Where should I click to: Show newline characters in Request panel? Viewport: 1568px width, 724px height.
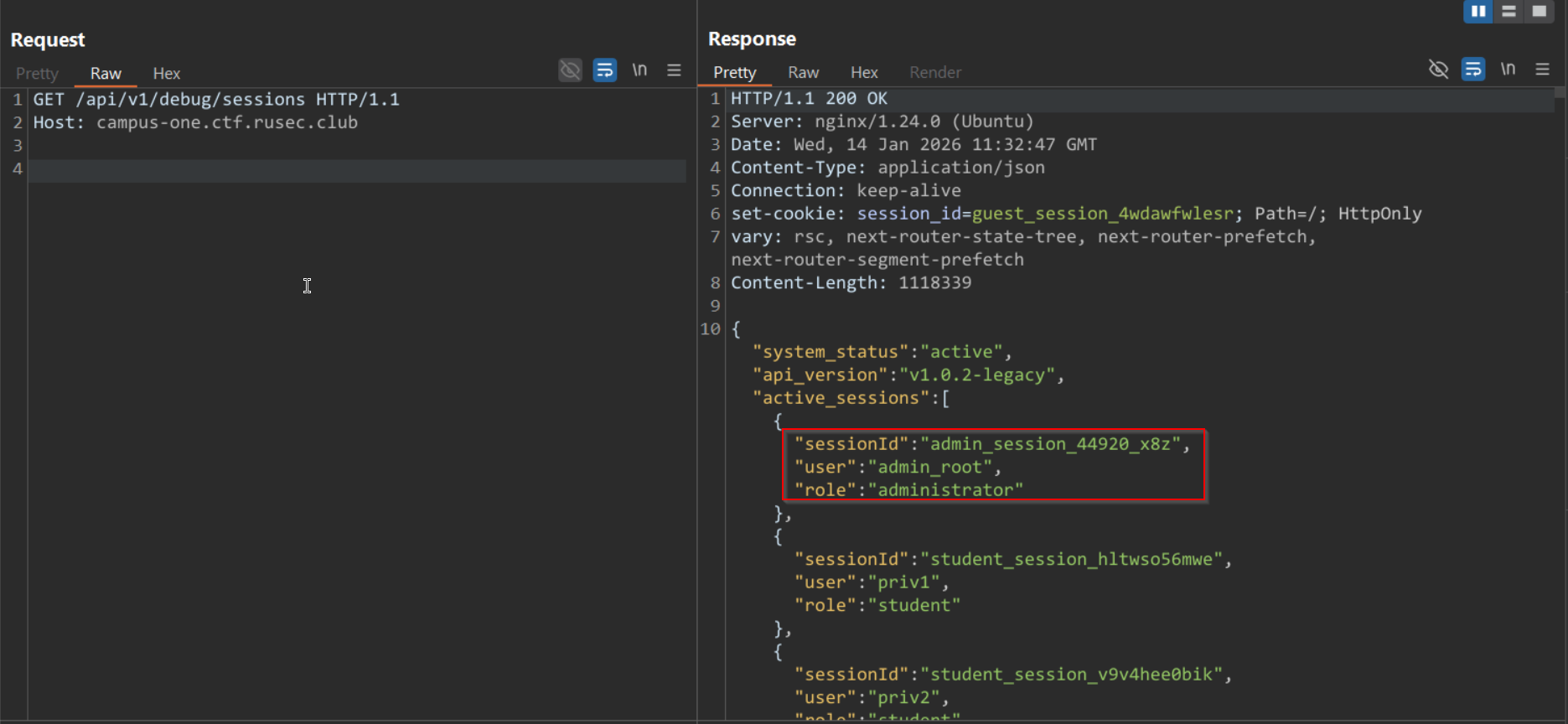pos(639,70)
